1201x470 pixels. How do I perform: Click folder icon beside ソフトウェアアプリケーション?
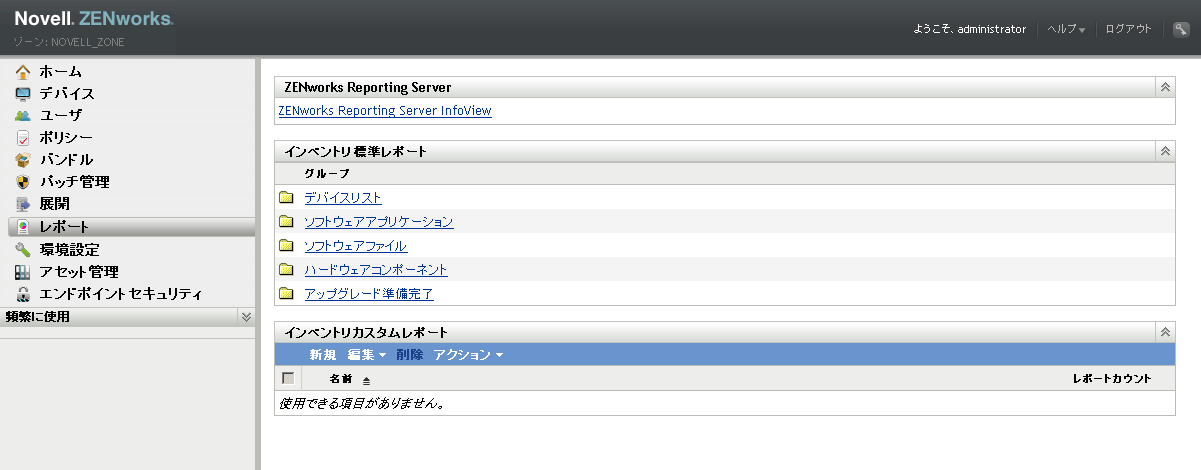[287, 222]
